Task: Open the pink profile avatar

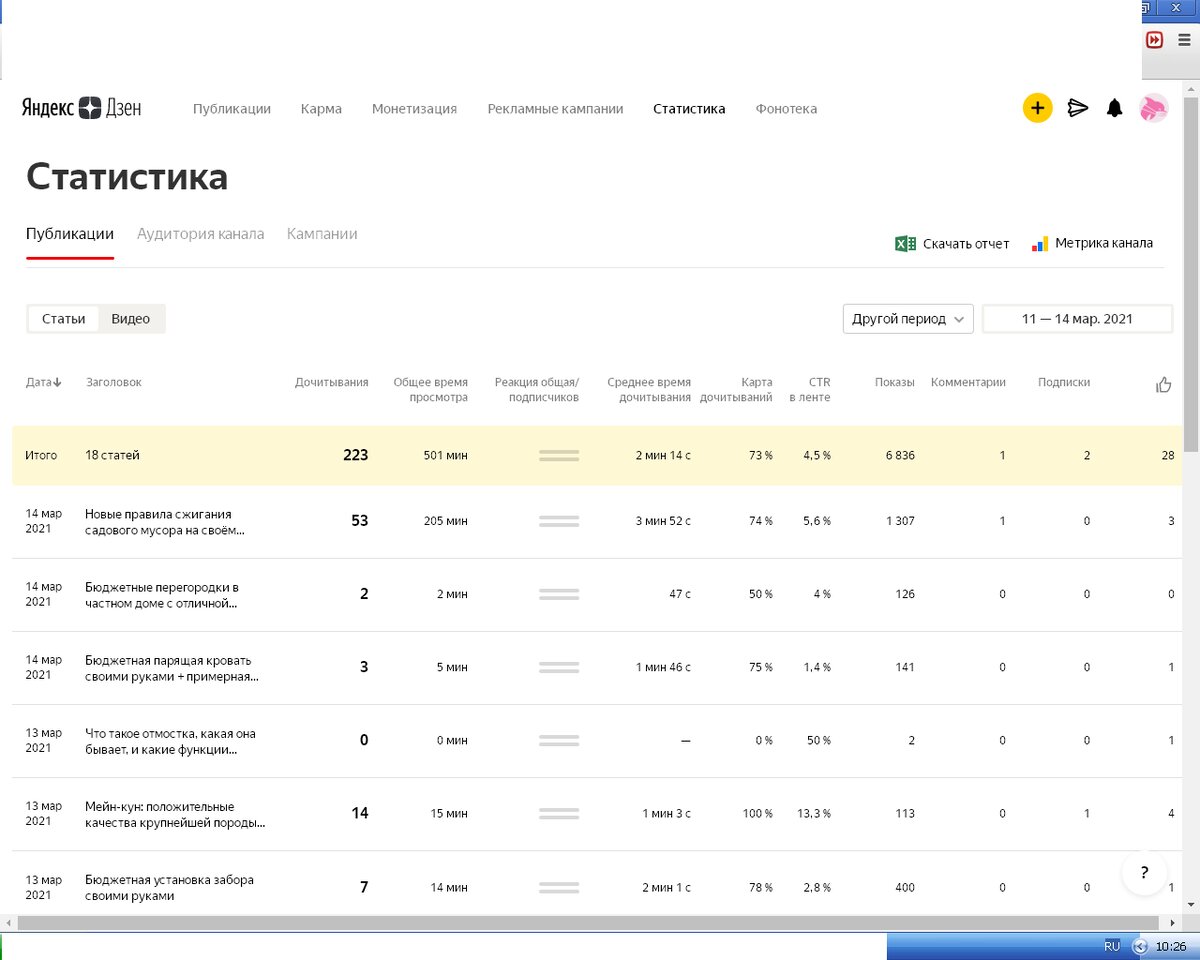Action: (x=1154, y=108)
